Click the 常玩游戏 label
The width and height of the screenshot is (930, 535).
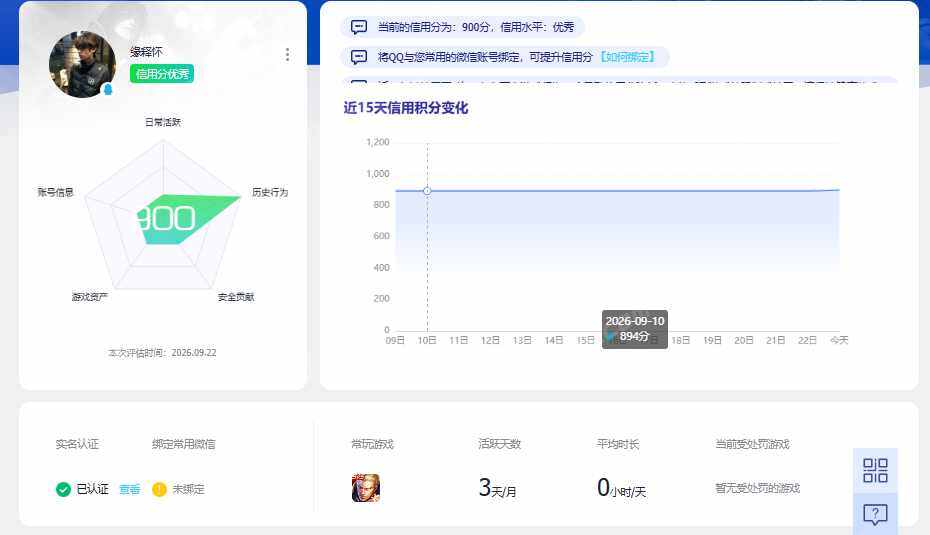[x=372, y=444]
